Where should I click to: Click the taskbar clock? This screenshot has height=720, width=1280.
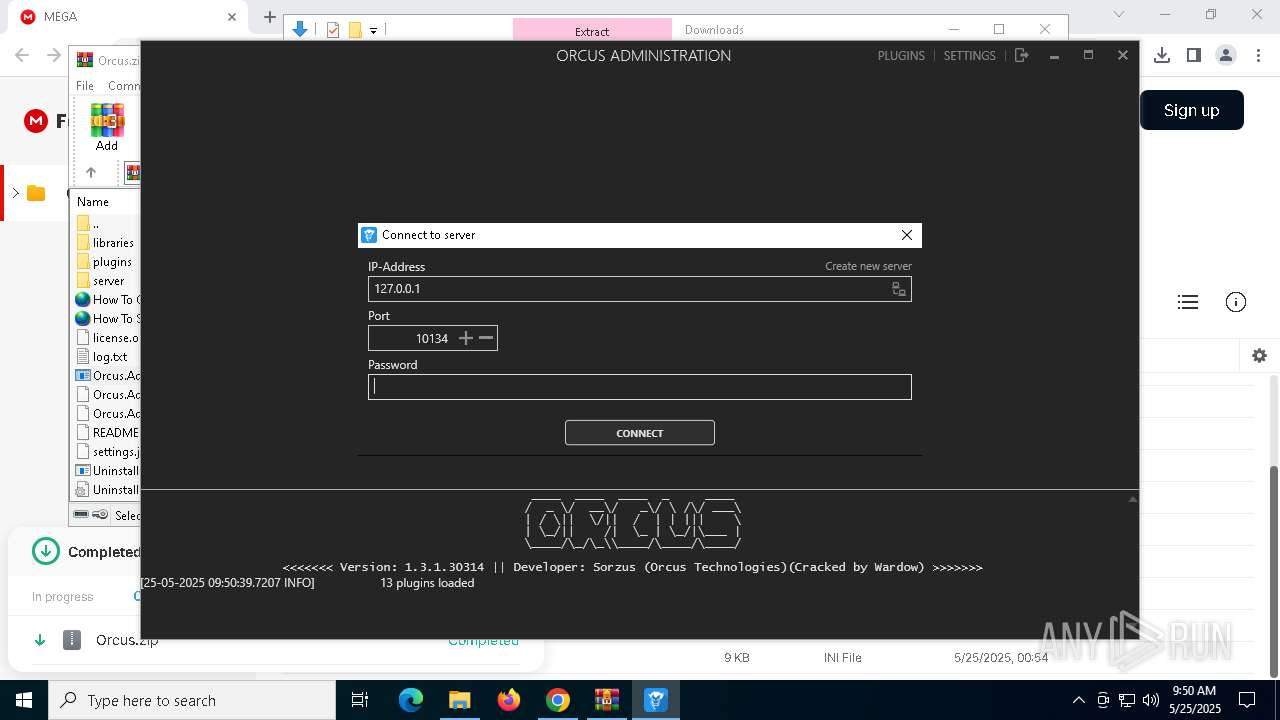1195,700
